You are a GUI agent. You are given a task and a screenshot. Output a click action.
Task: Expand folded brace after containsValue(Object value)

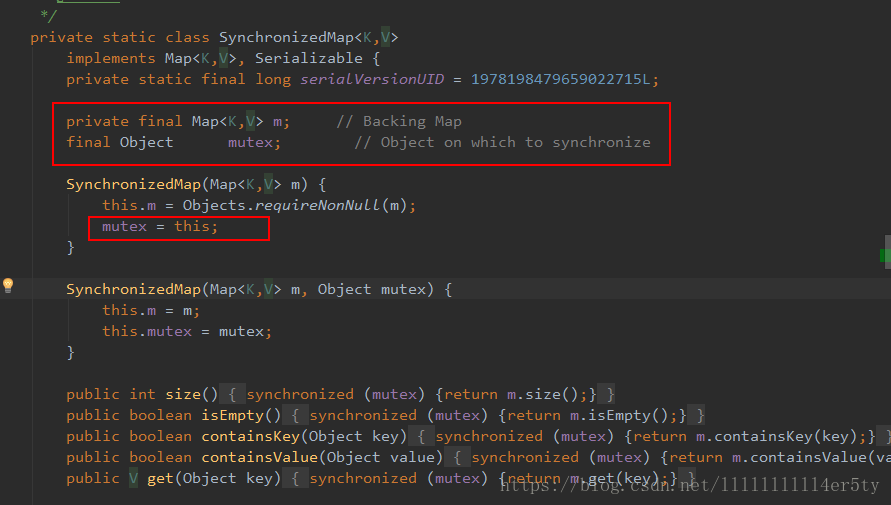(457, 458)
